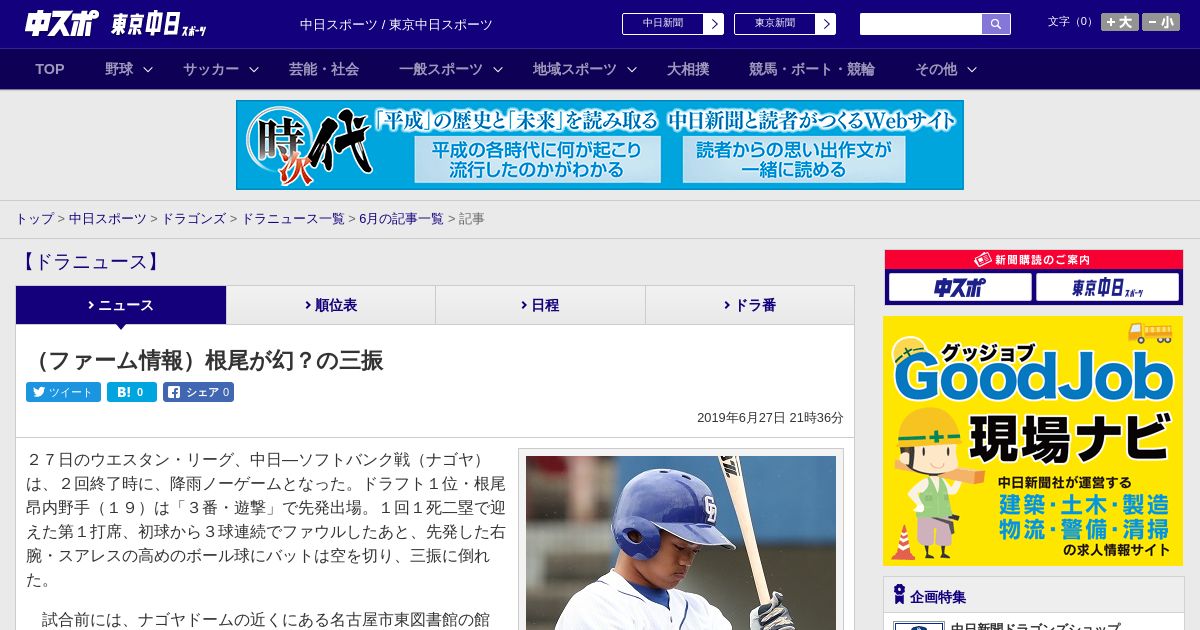Go to TOP in the navigation bar
The height and width of the screenshot is (630, 1200).
50,69
